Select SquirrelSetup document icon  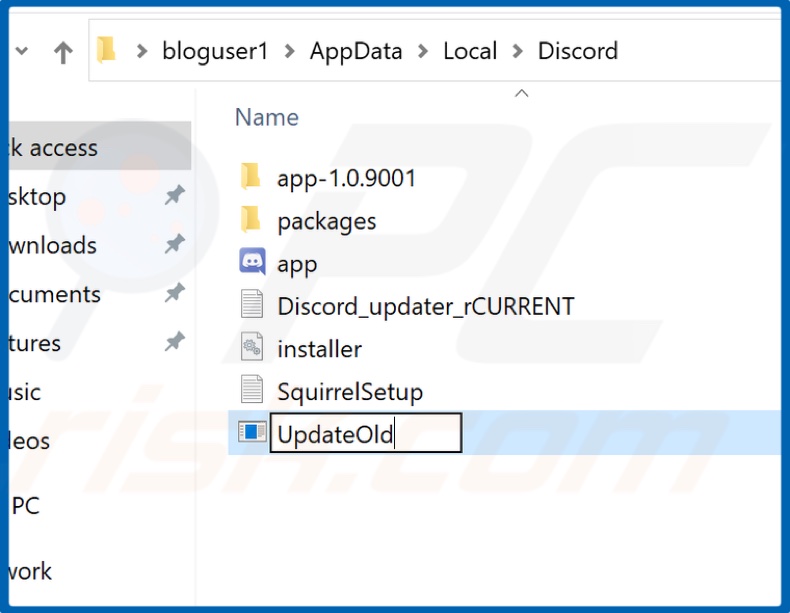point(251,389)
